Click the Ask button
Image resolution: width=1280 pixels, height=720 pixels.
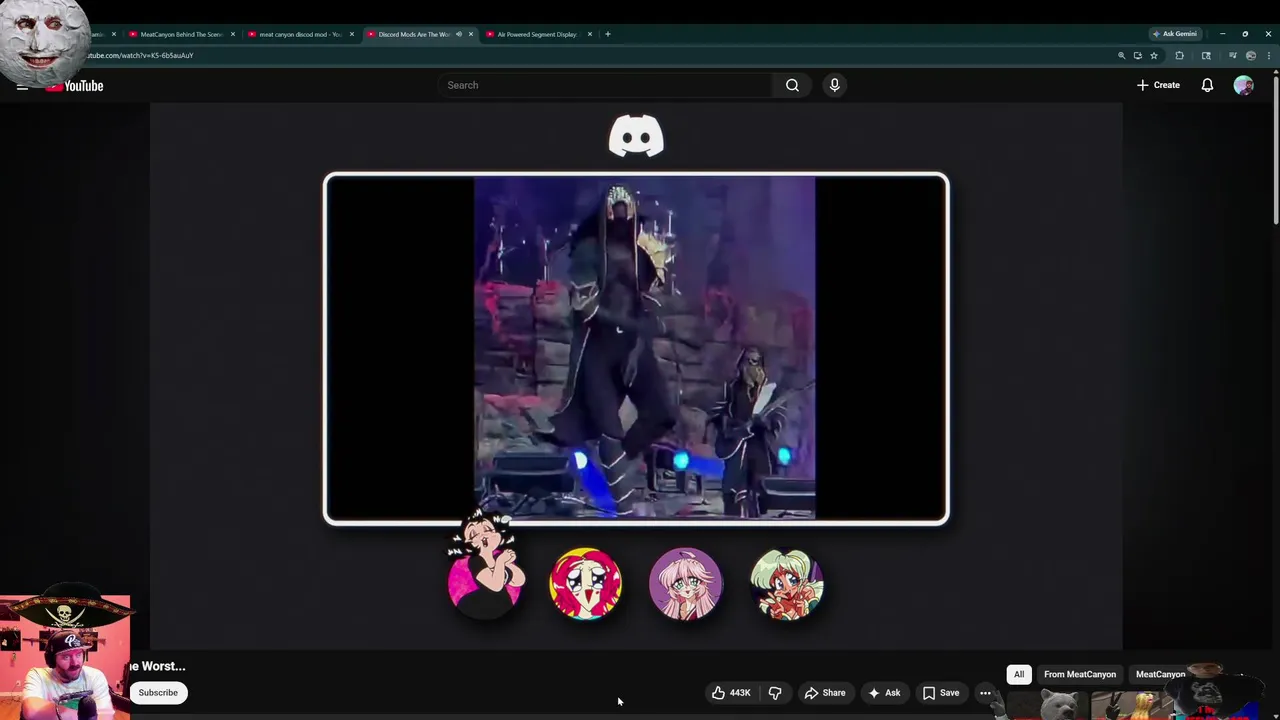pyautogui.click(x=884, y=693)
